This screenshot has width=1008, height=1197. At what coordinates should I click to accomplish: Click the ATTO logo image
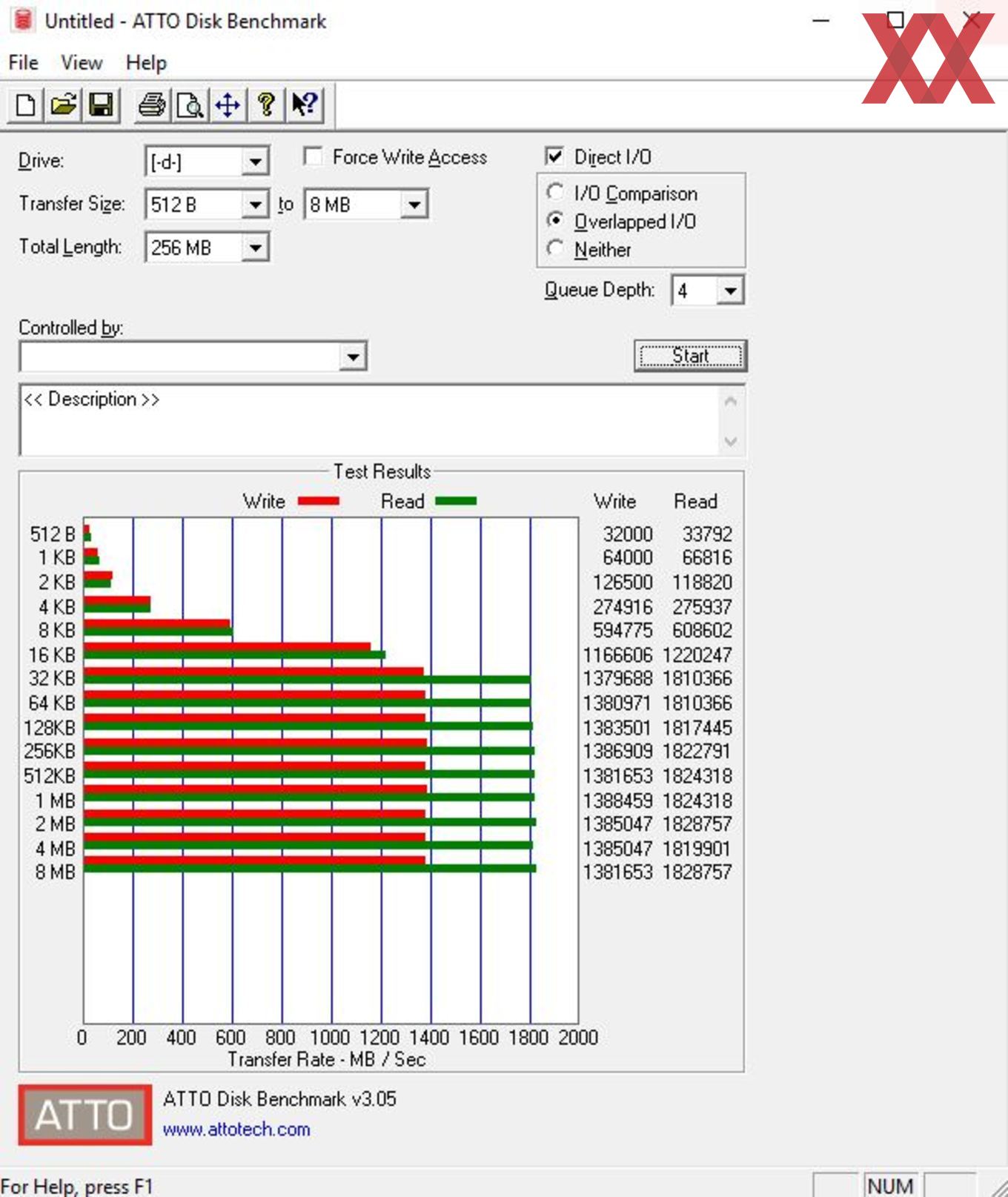coord(85,1115)
